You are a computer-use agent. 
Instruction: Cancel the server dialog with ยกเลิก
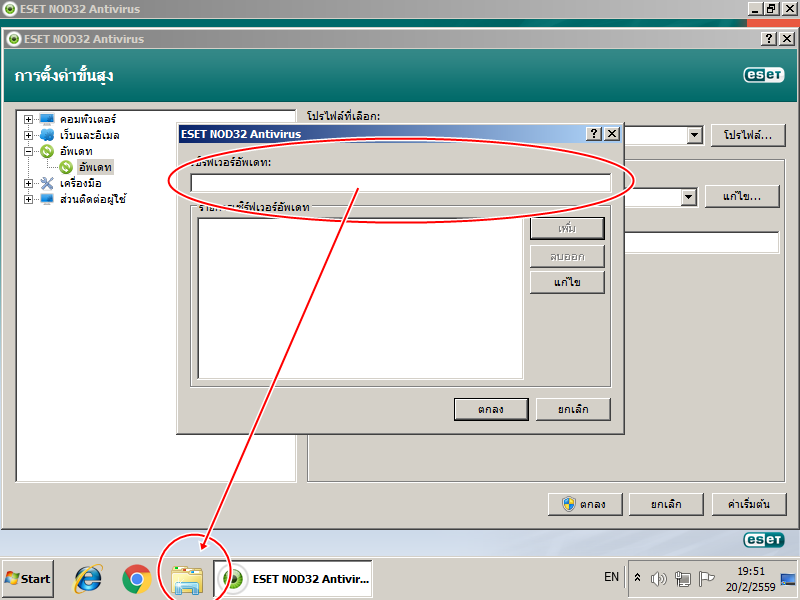tap(573, 409)
